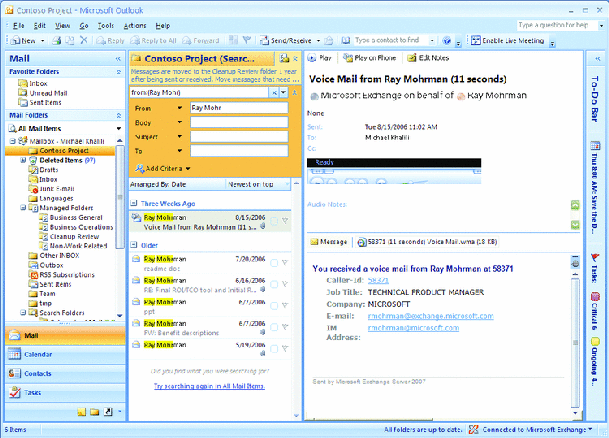Toggle category box on readme doc message

click(x=274, y=263)
